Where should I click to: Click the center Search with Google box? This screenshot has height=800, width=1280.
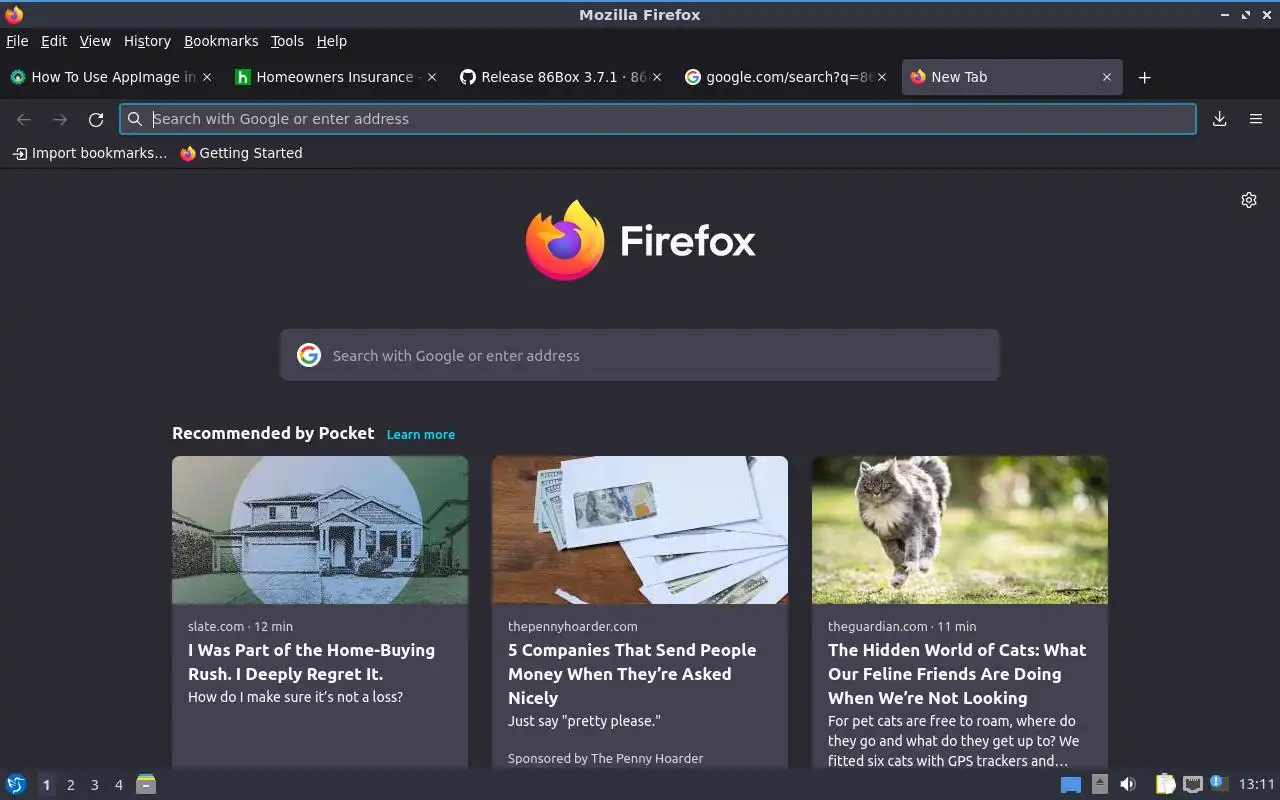[x=640, y=355]
